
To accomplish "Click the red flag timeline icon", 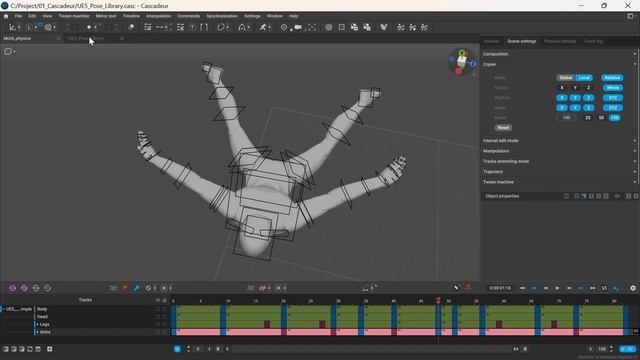I will [x=125, y=288].
